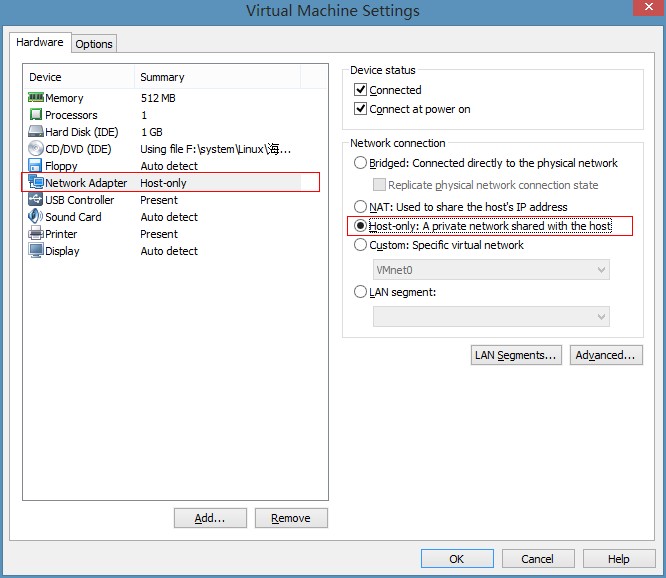This screenshot has width=666, height=578.
Task: Select the USB Controller icon
Action: point(36,200)
